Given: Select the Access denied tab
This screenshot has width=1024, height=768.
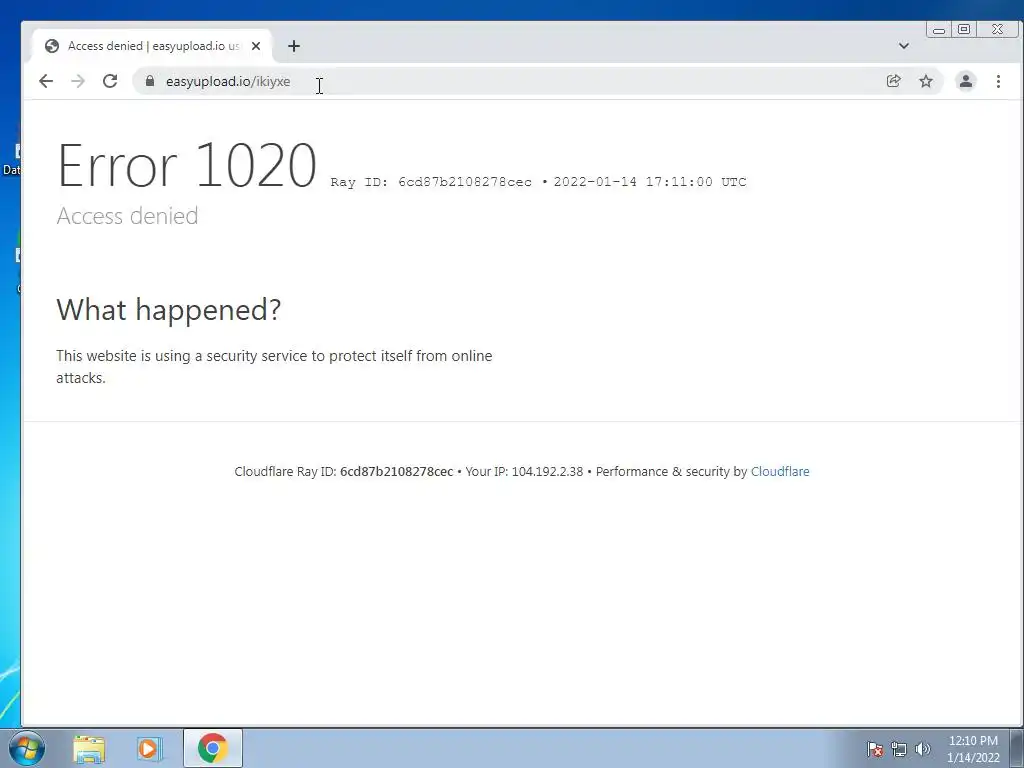Looking at the screenshot, I should click(x=152, y=46).
